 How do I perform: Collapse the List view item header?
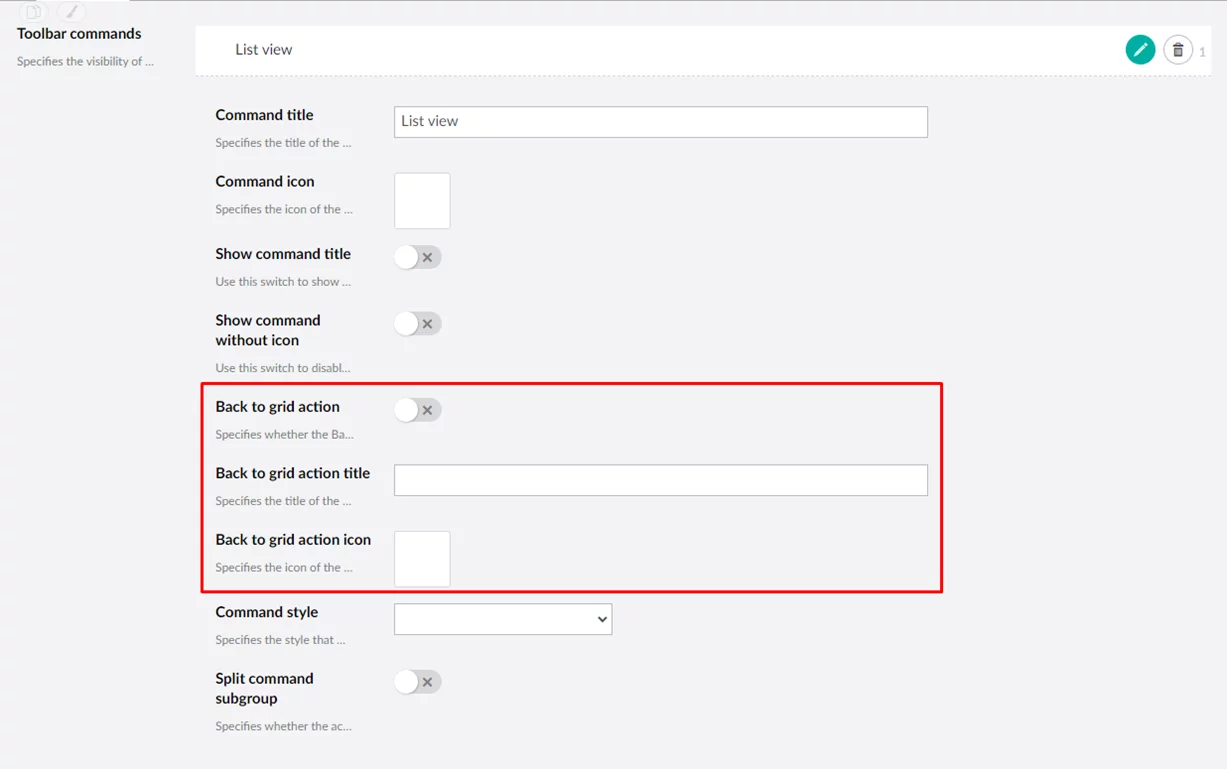[264, 50]
